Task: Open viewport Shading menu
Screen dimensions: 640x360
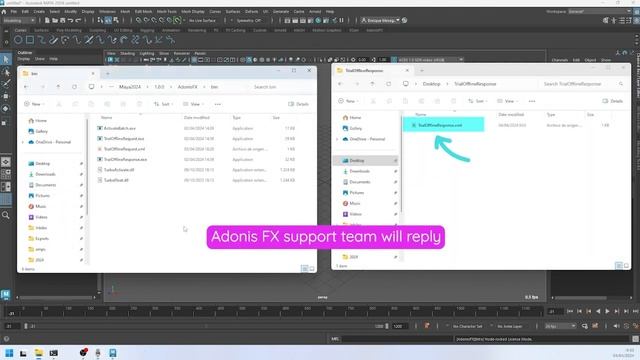Action: tap(127, 53)
